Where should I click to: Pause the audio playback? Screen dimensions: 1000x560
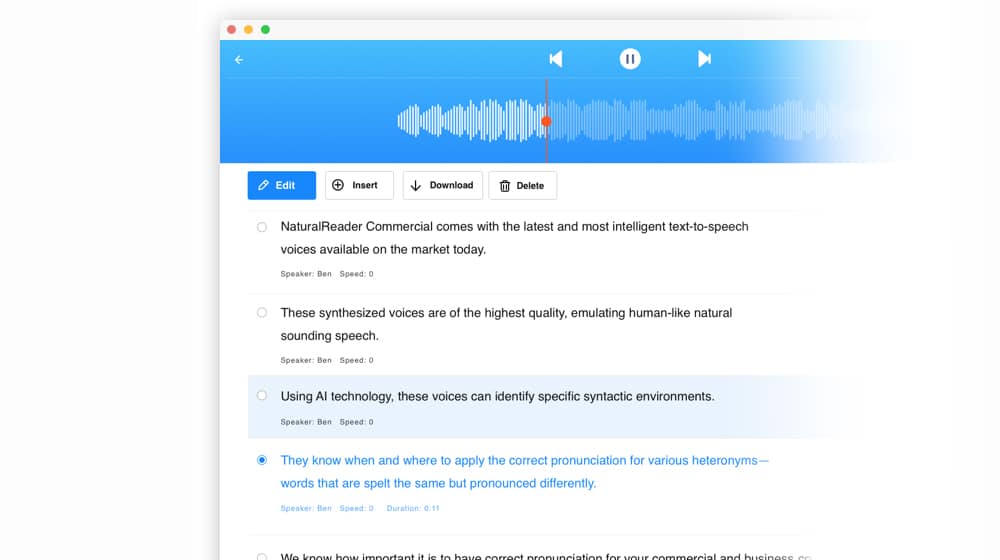click(x=629, y=59)
